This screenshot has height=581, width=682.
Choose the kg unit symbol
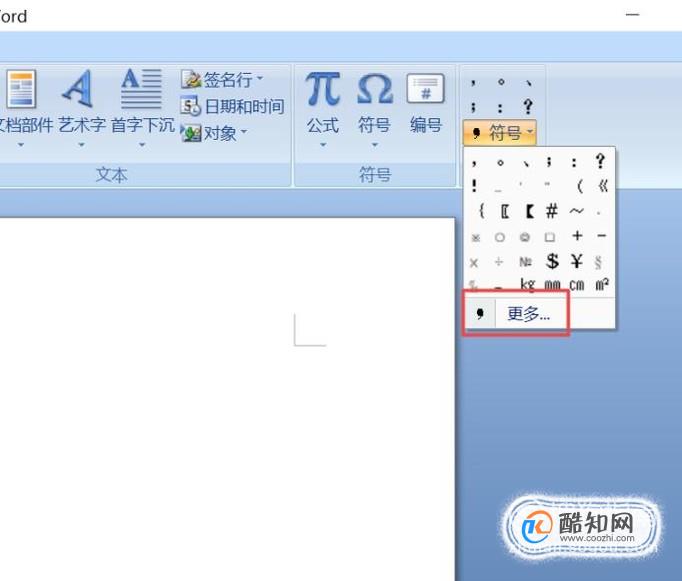527,284
